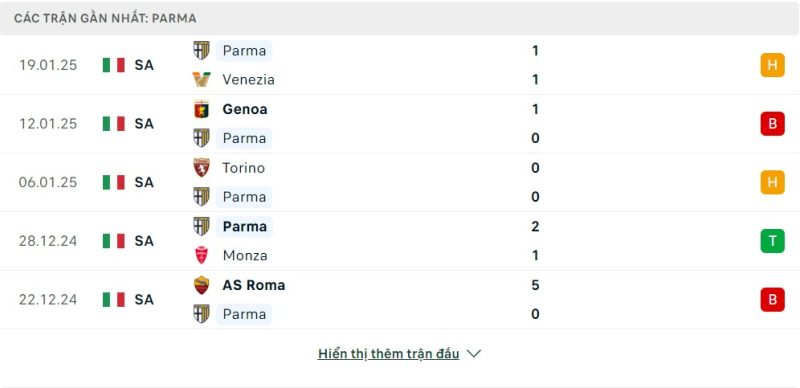Click the Genoa club crest icon
This screenshot has height=388, width=800.
tap(202, 109)
